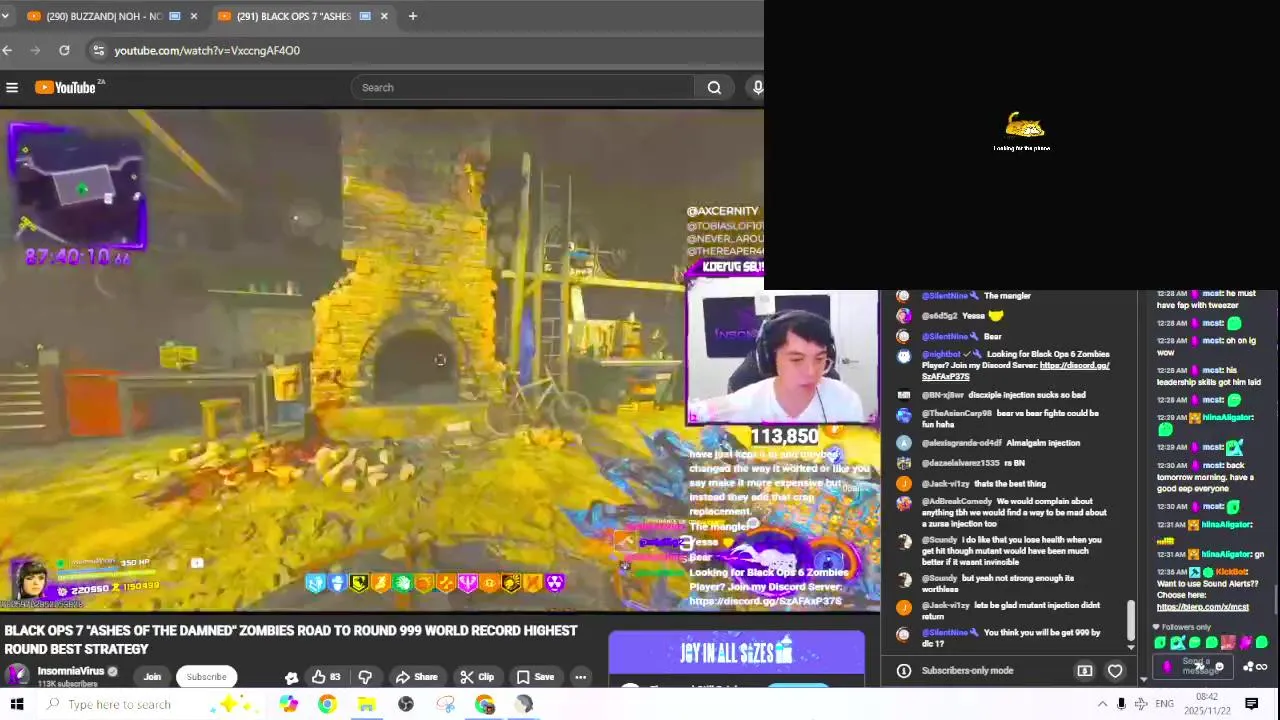Reload the page with the browser refresh icon

[x=64, y=50]
